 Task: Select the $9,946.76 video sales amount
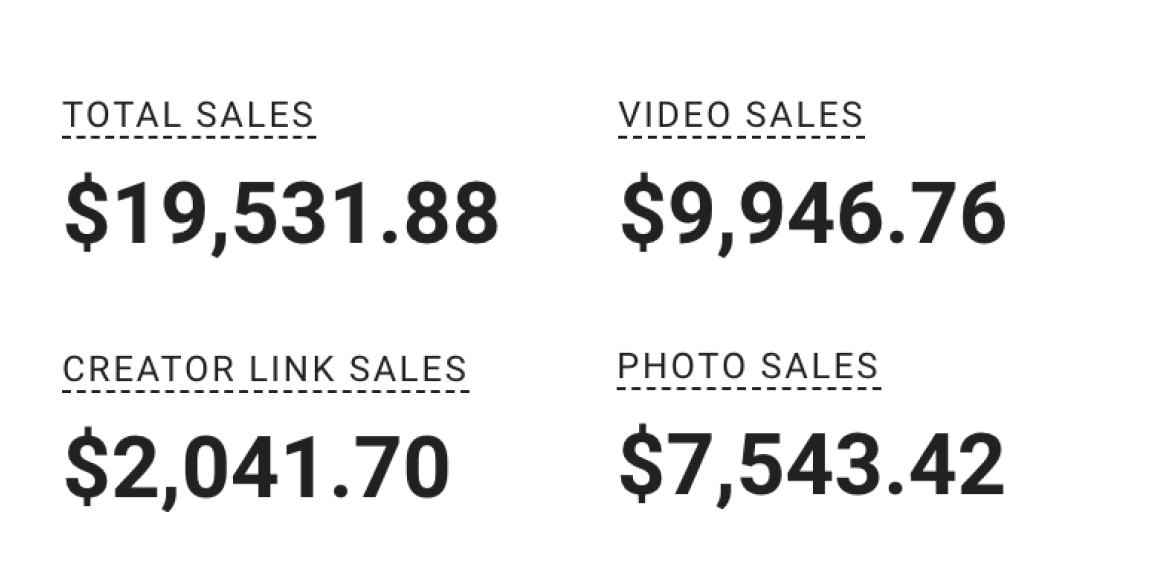pos(813,215)
